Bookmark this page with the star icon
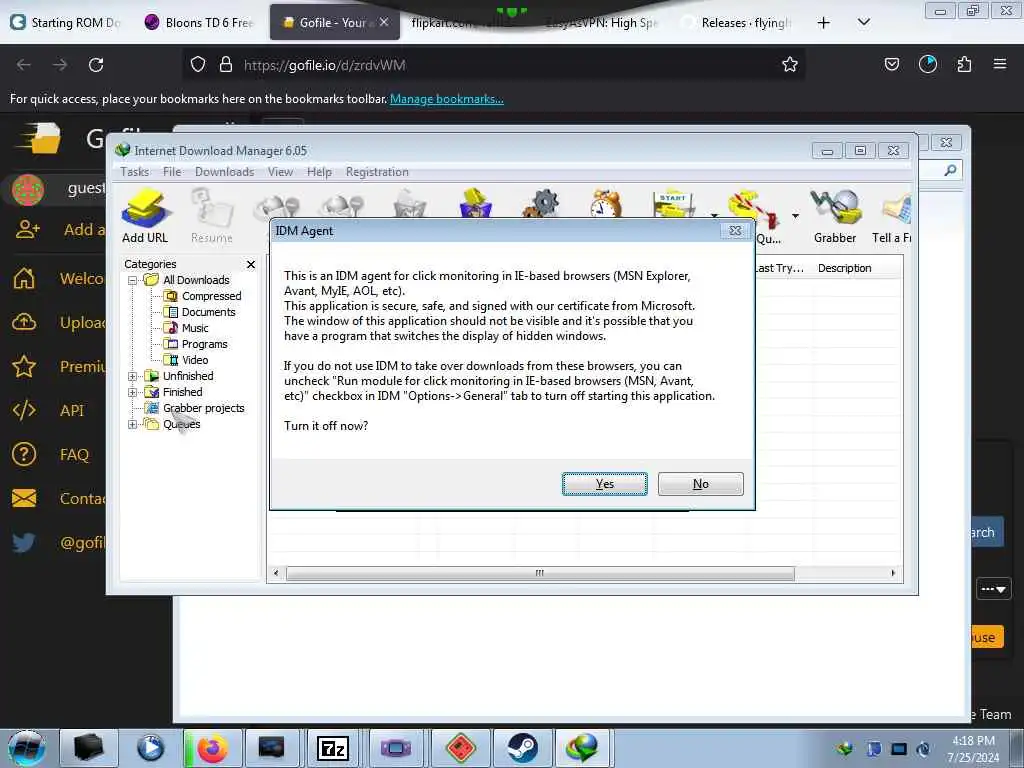1024x768 pixels. tap(790, 64)
